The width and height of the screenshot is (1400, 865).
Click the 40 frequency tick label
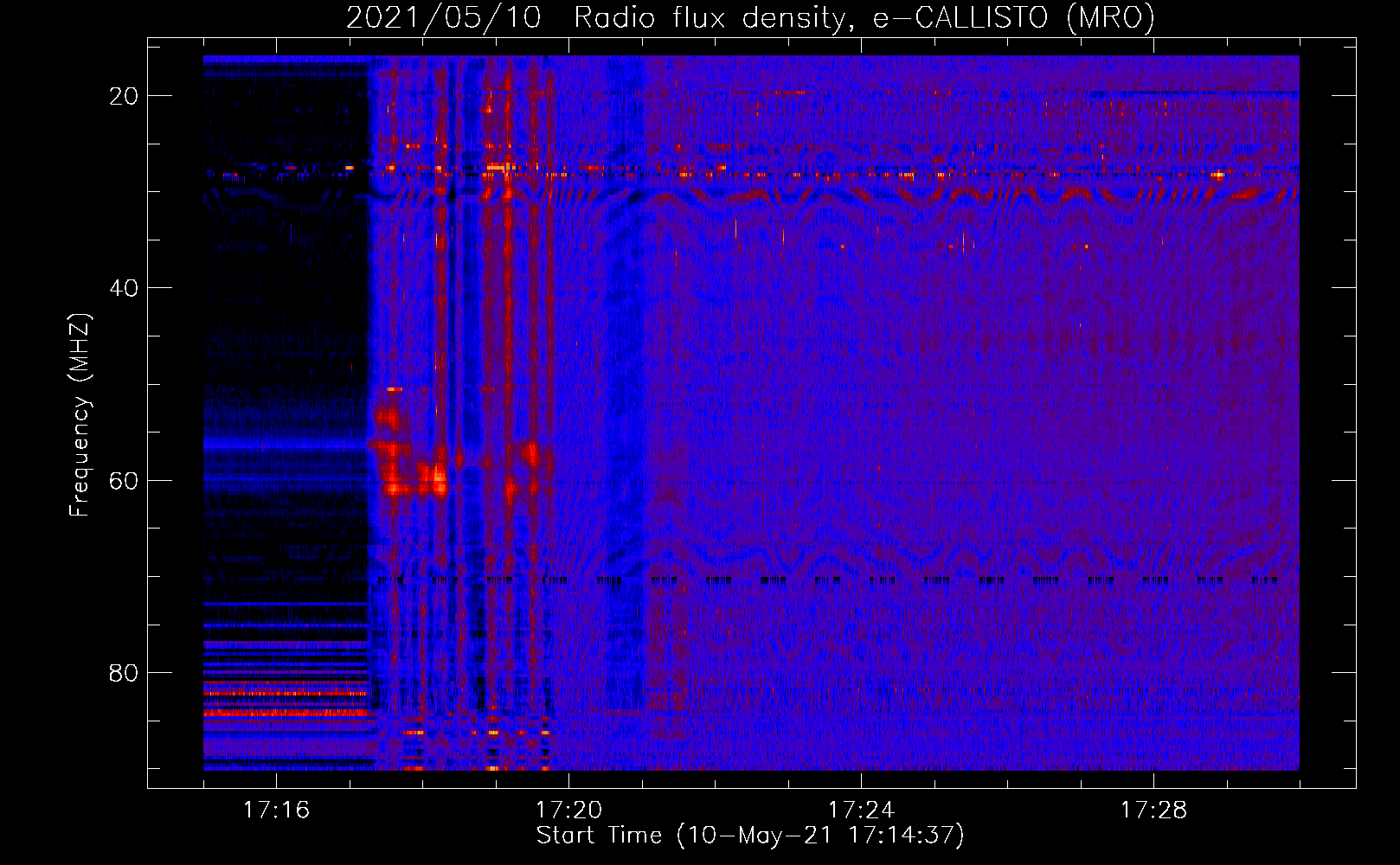[124, 288]
